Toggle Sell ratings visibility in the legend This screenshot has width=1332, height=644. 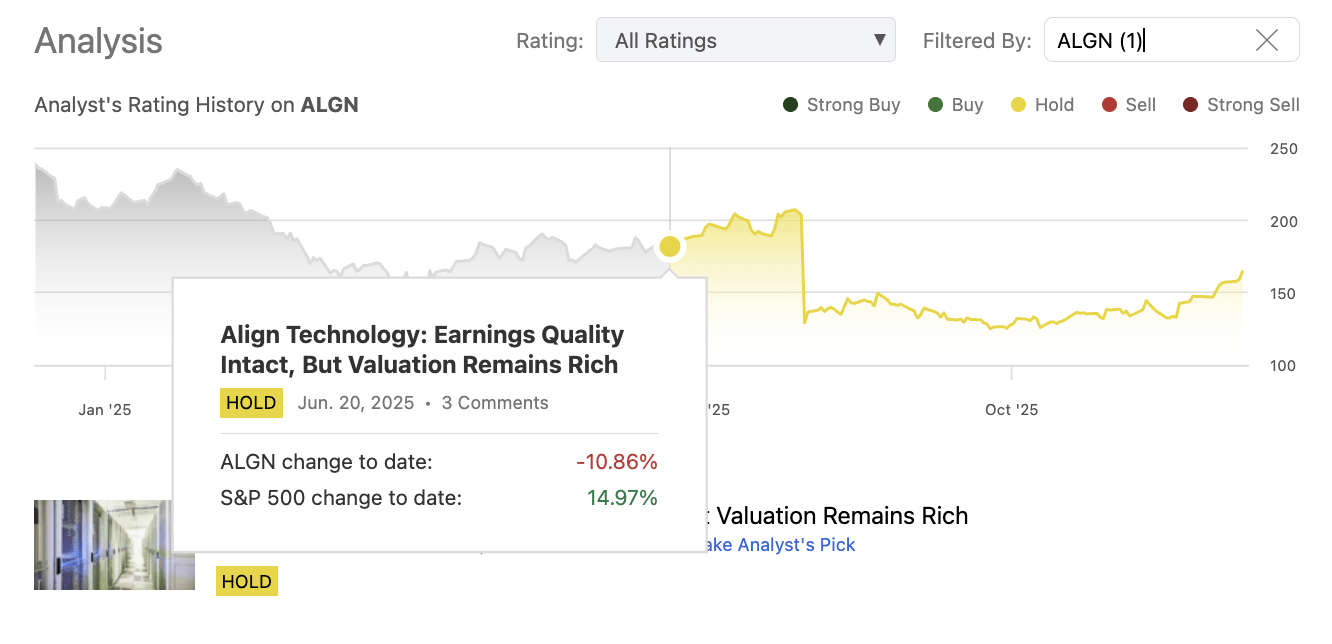coord(1106,104)
